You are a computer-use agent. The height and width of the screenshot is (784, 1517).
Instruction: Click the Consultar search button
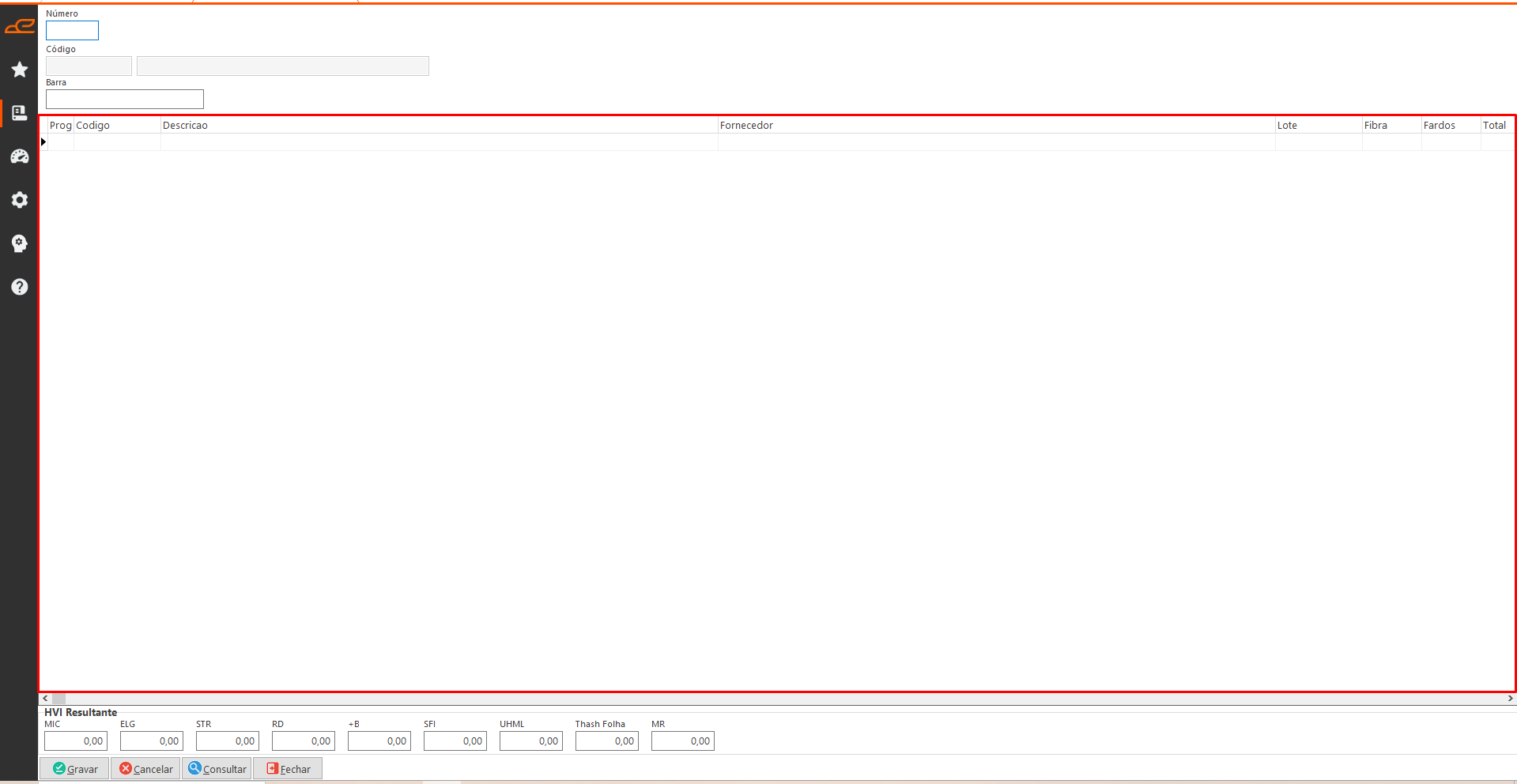click(x=217, y=769)
